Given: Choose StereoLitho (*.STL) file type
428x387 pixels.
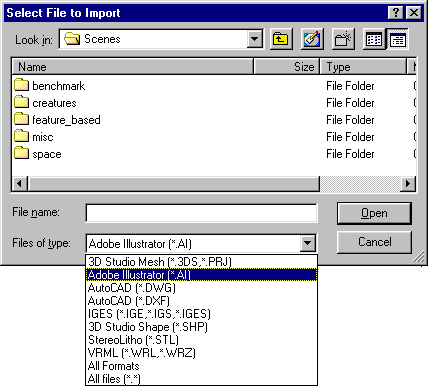Looking at the screenshot, I should (x=201, y=340).
